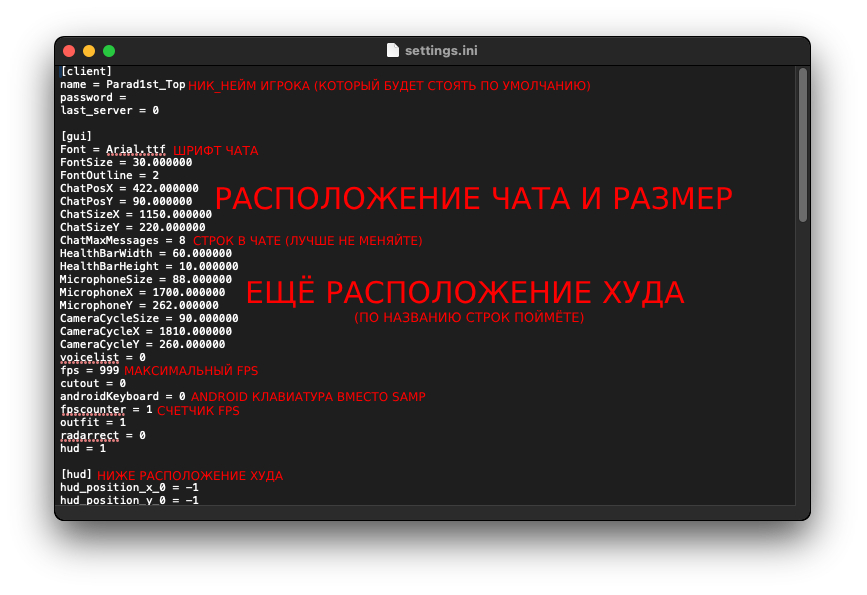The width and height of the screenshot is (867, 595).
Task: Click the 'hud_position_y_0 = -1' line
Action: coord(129,499)
